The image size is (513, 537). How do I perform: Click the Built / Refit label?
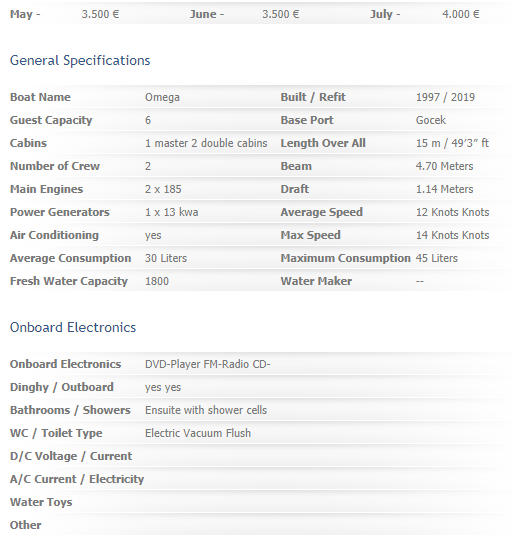point(313,97)
